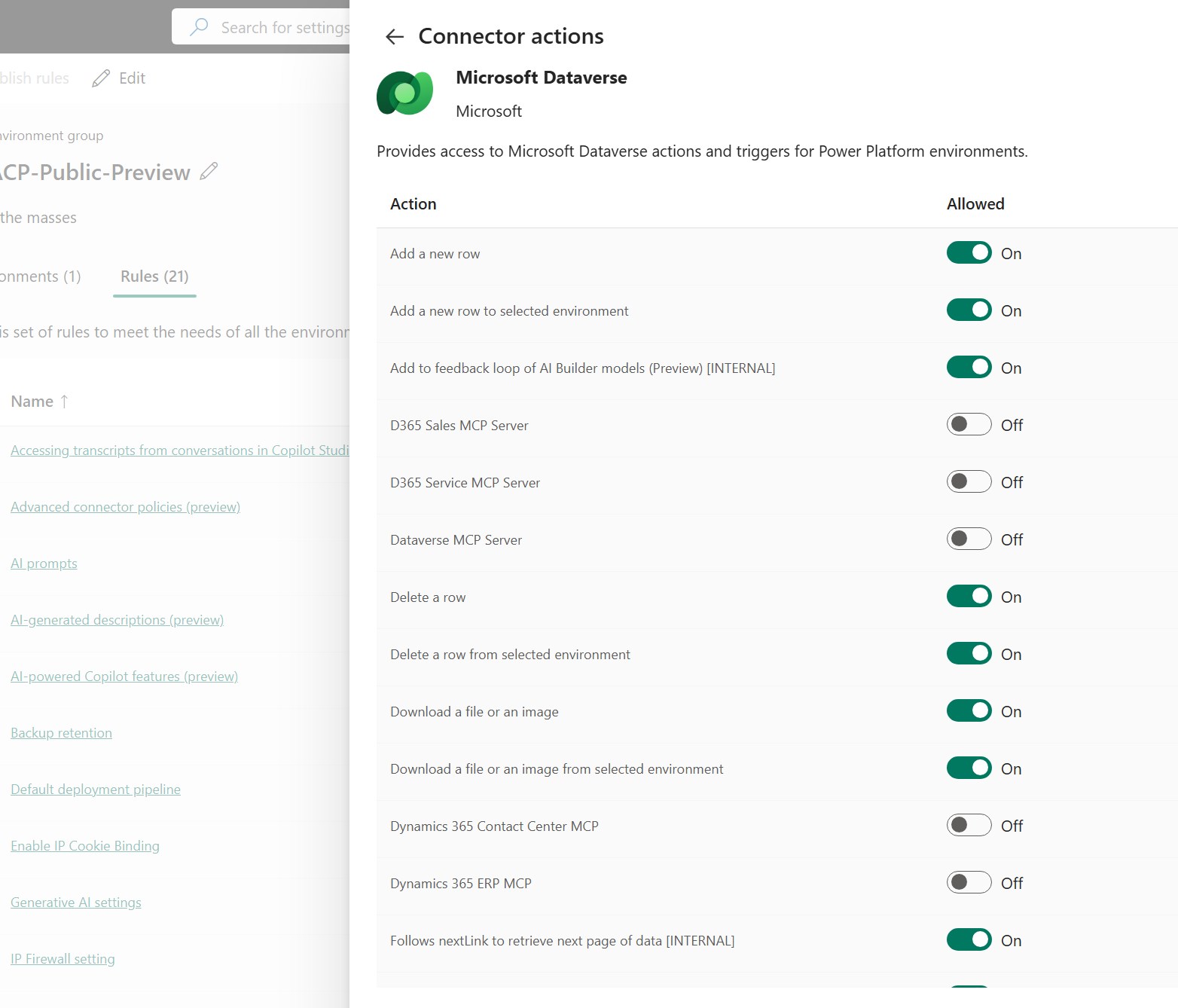The height and width of the screenshot is (1008, 1178).
Task: Click the back arrow beside Connector actions
Action: click(395, 36)
